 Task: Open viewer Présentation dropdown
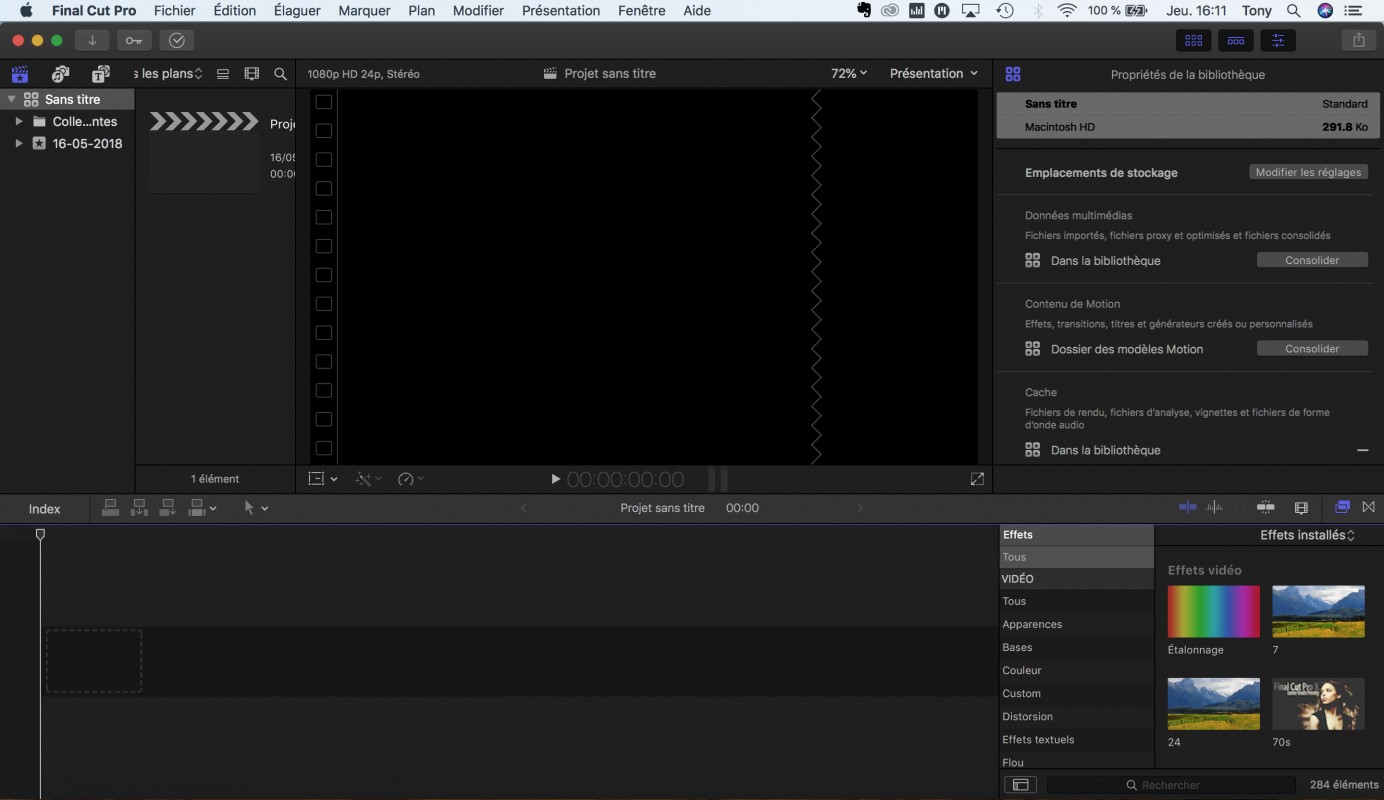[x=933, y=73]
